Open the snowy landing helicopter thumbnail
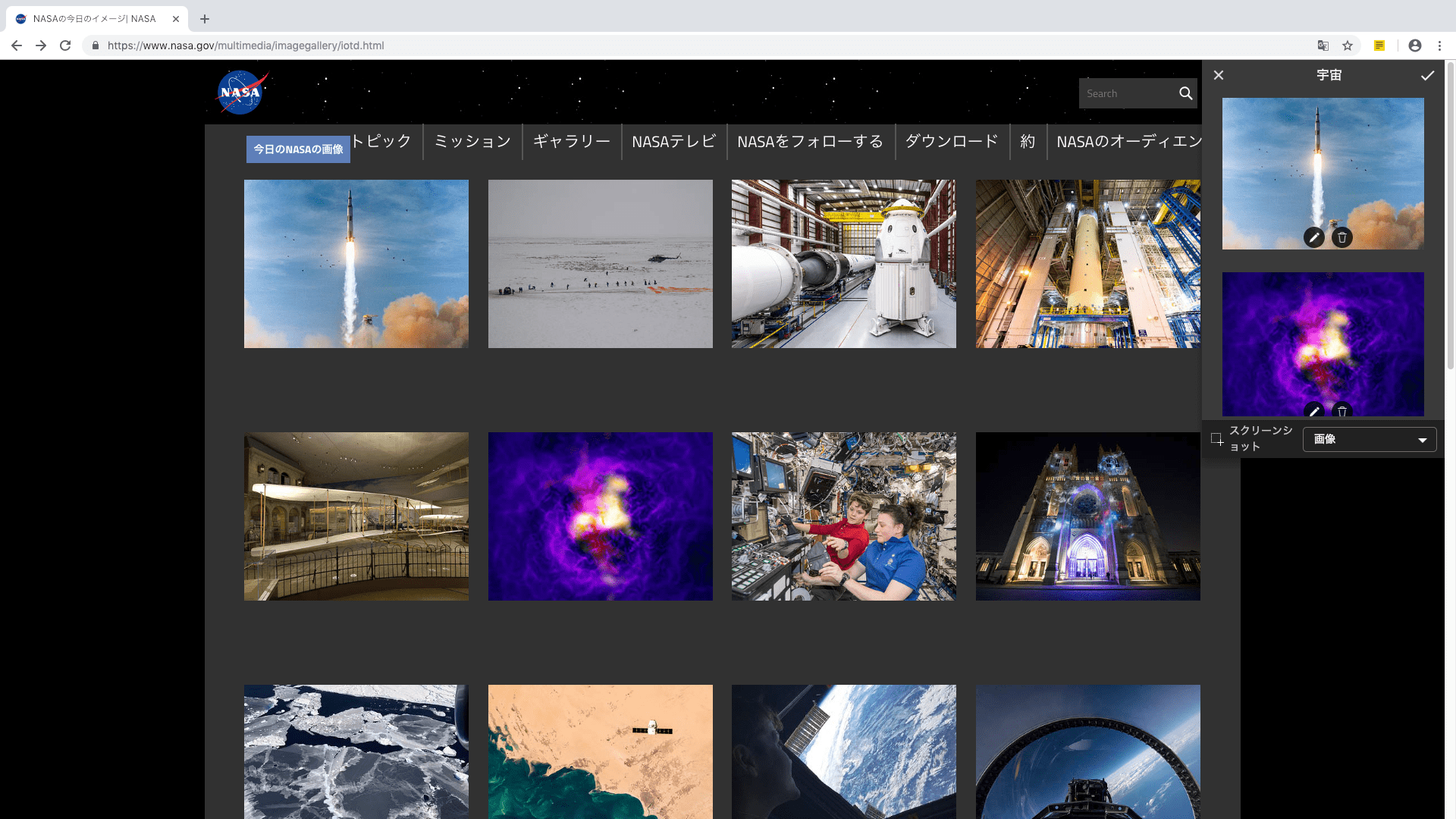1456x819 pixels. 601,264
